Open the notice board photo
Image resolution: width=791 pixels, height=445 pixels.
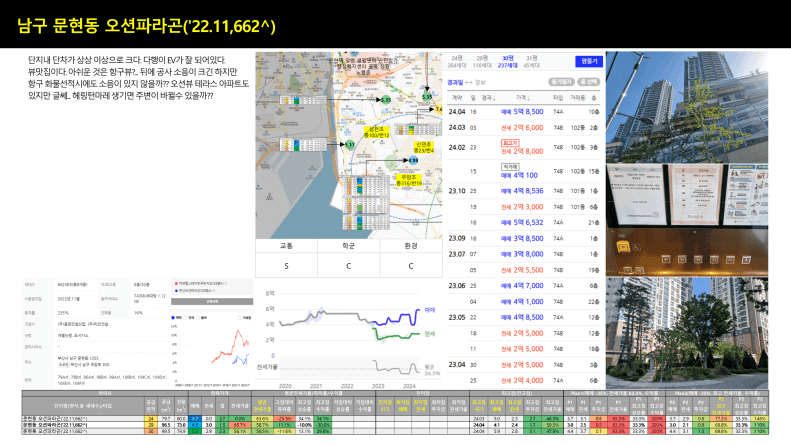pos(687,195)
